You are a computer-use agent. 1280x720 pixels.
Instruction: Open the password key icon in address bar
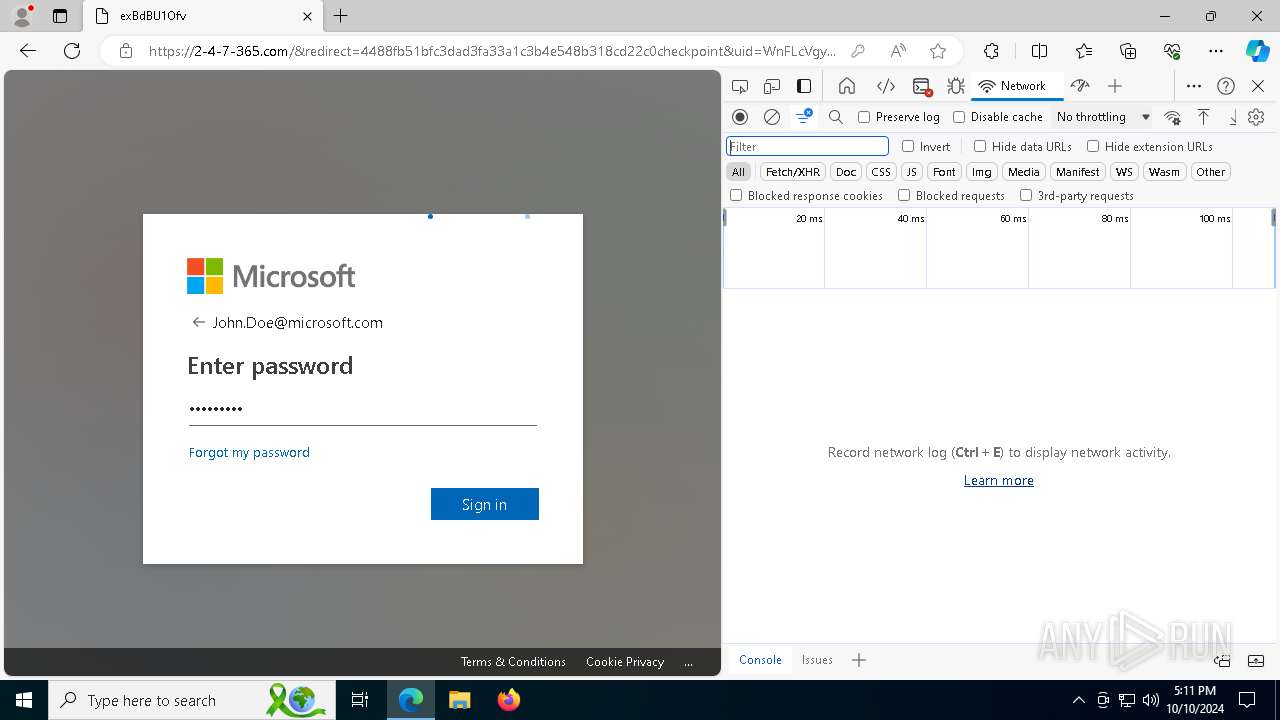click(x=858, y=51)
